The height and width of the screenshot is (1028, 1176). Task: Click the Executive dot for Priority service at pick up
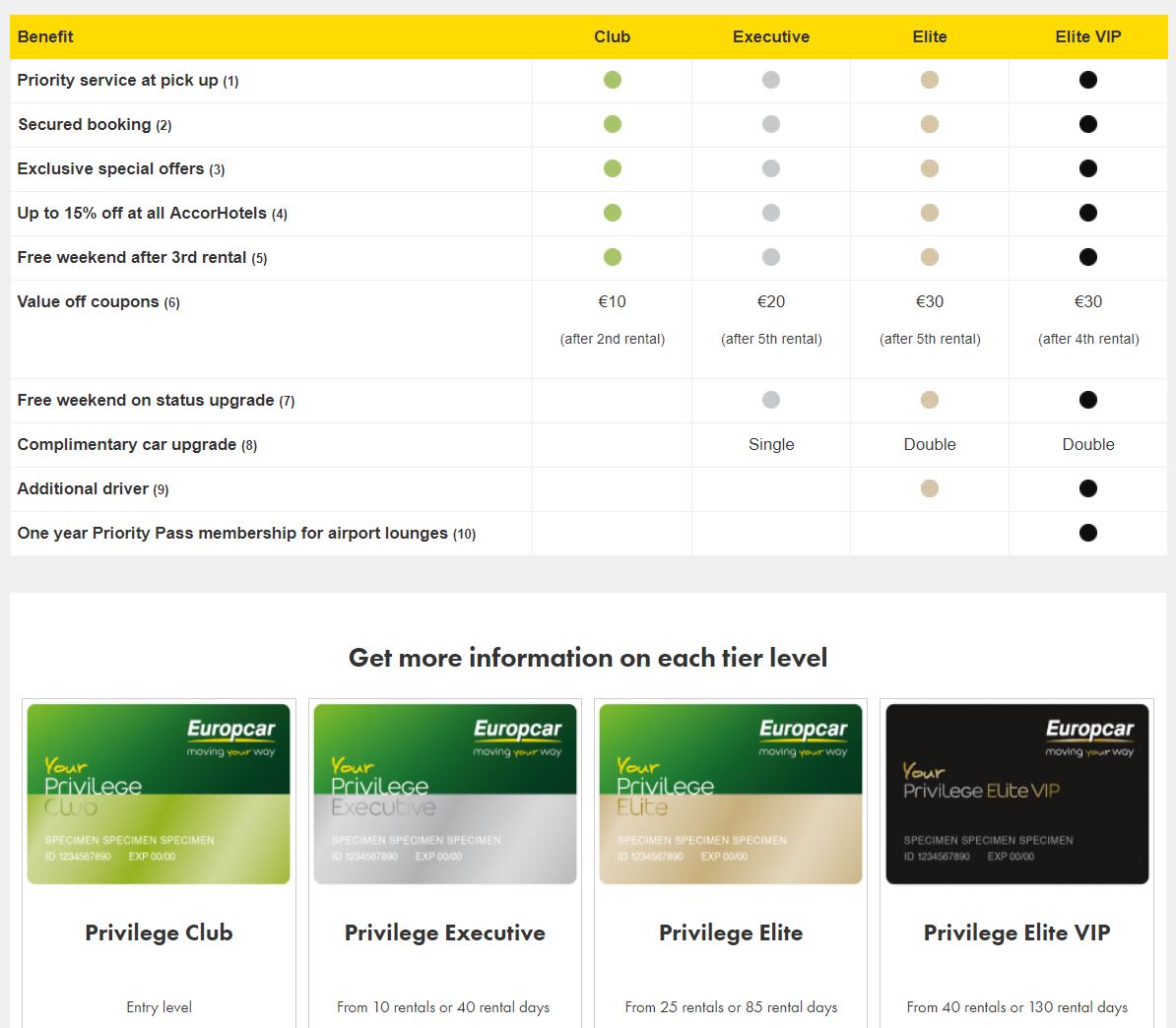(x=771, y=80)
